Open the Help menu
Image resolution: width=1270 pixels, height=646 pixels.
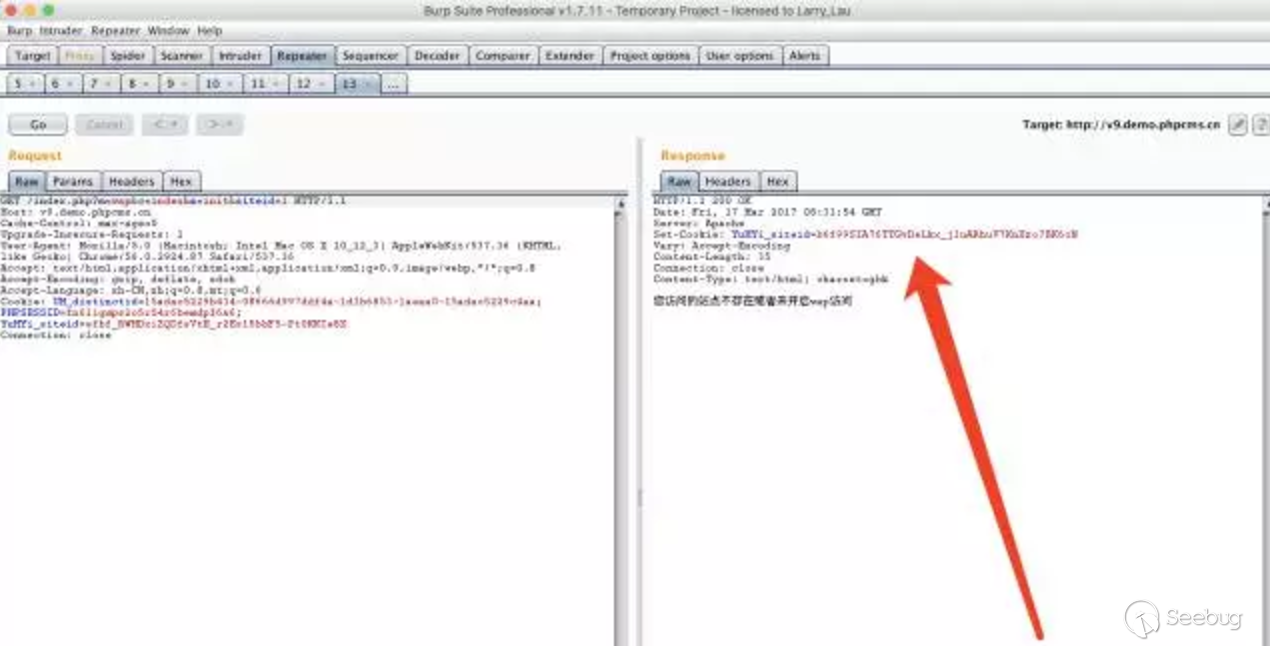click(x=209, y=31)
